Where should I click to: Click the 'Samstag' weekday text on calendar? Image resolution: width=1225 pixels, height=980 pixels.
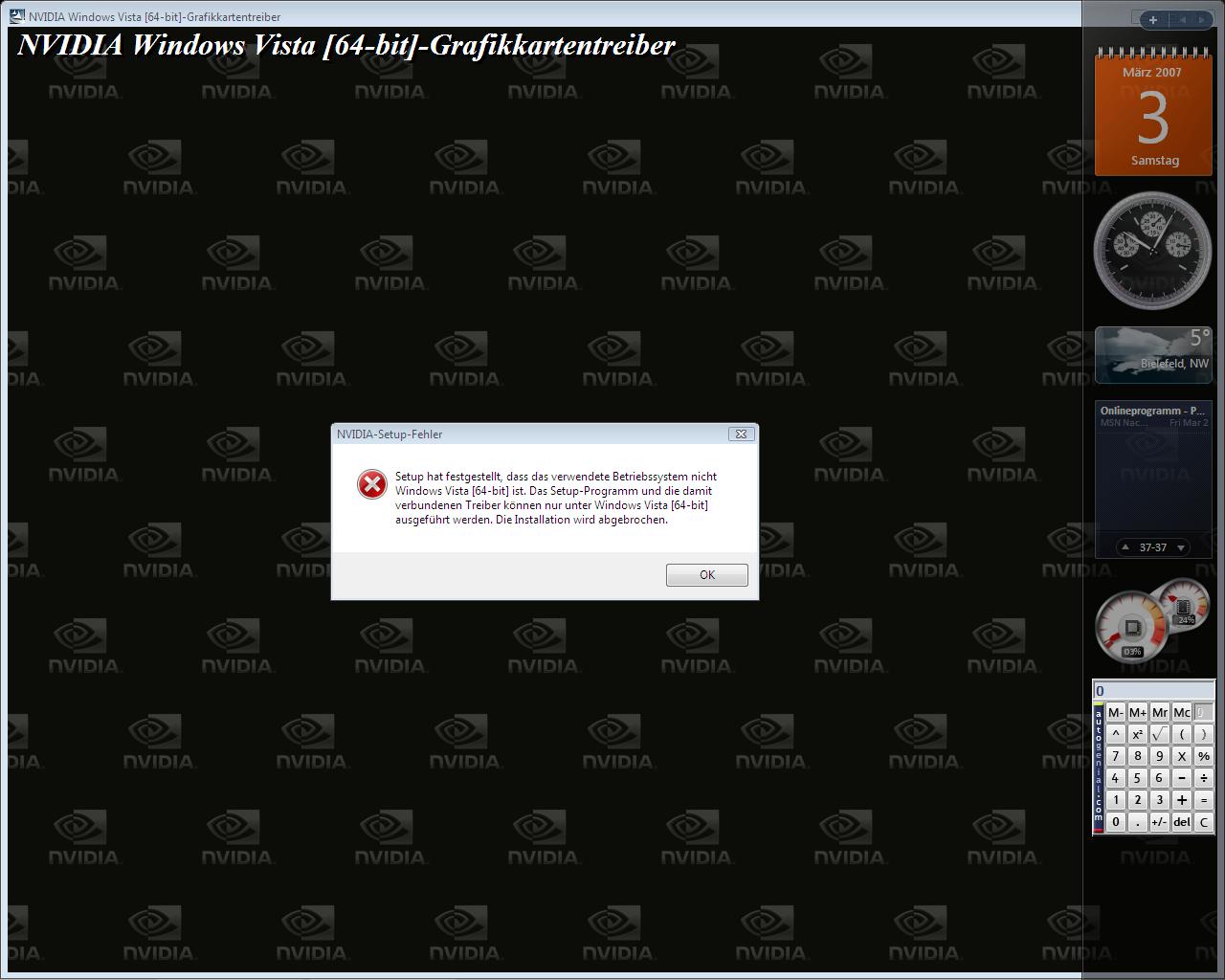1155,161
